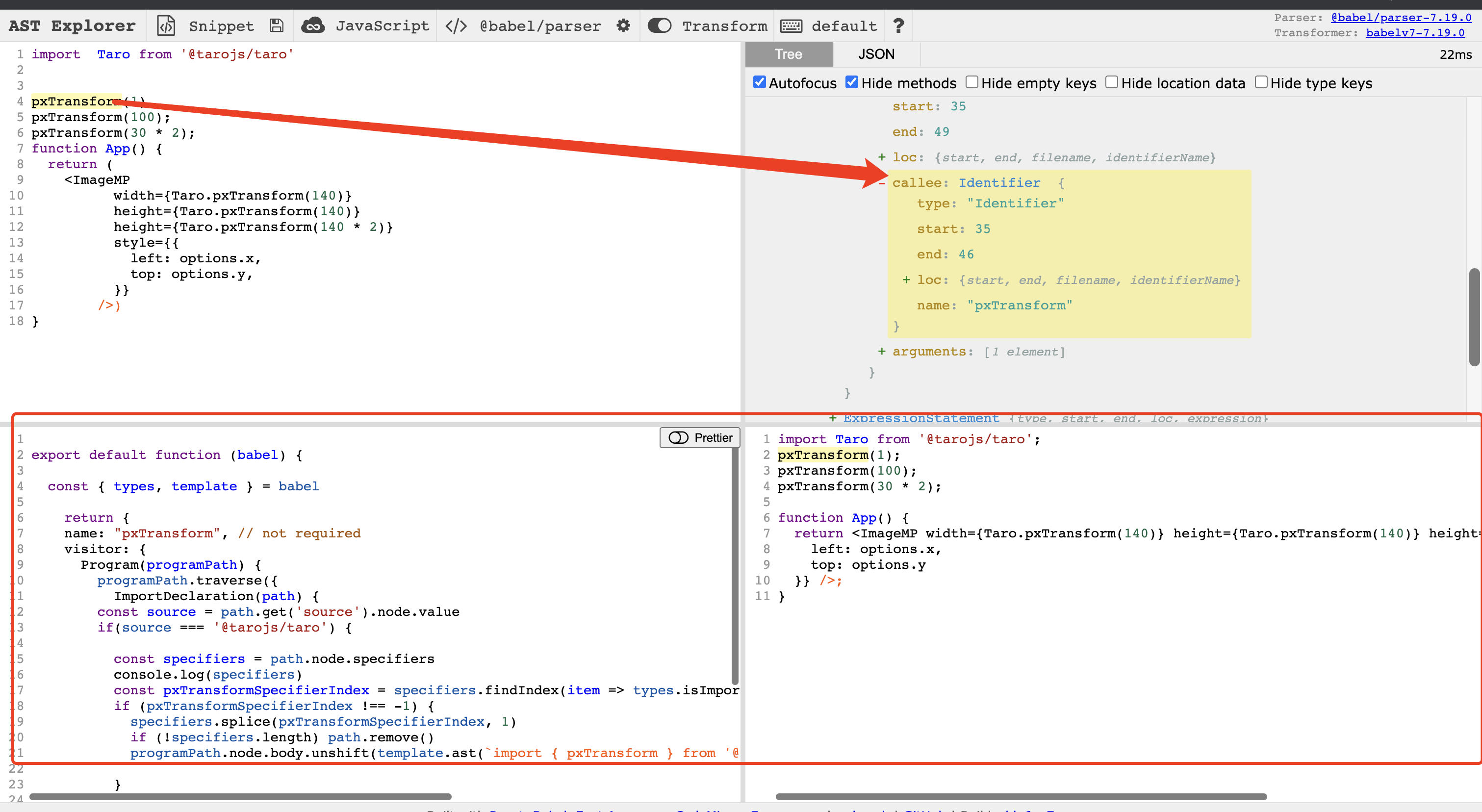Click the save floppy disk icon

click(x=277, y=26)
